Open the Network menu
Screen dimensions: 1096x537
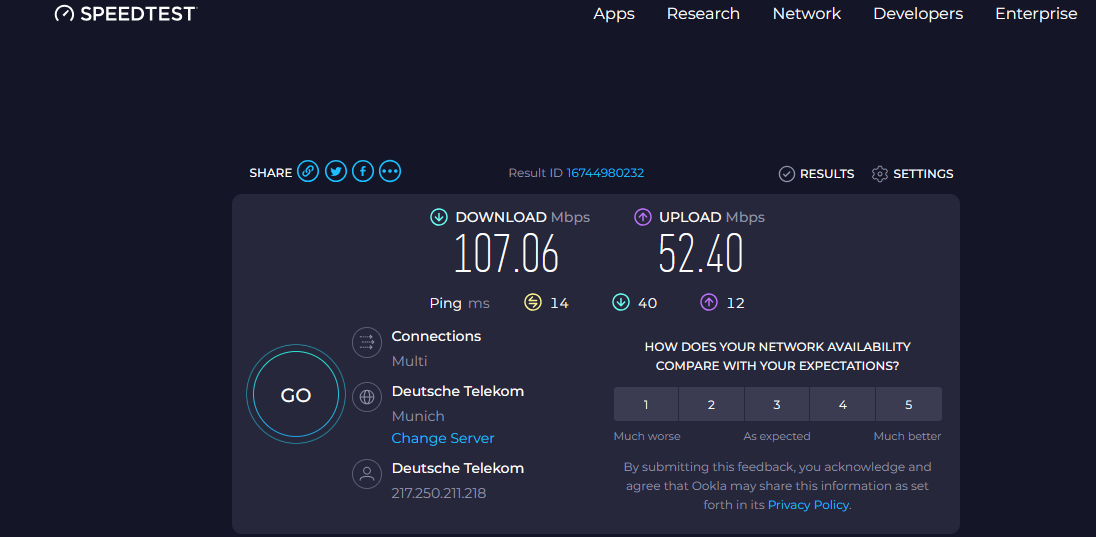tap(807, 13)
